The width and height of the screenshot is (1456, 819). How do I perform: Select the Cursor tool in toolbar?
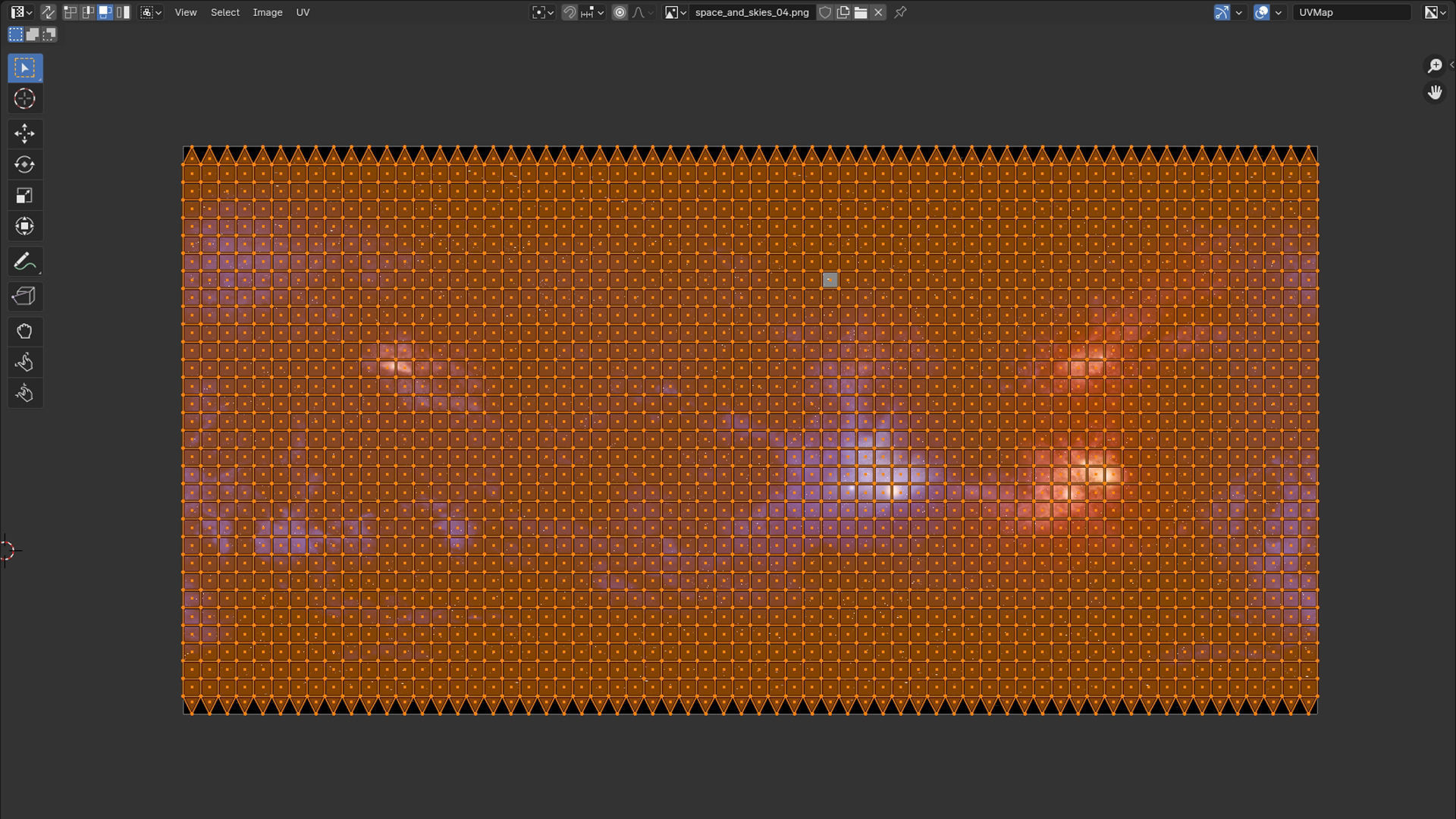click(x=24, y=99)
